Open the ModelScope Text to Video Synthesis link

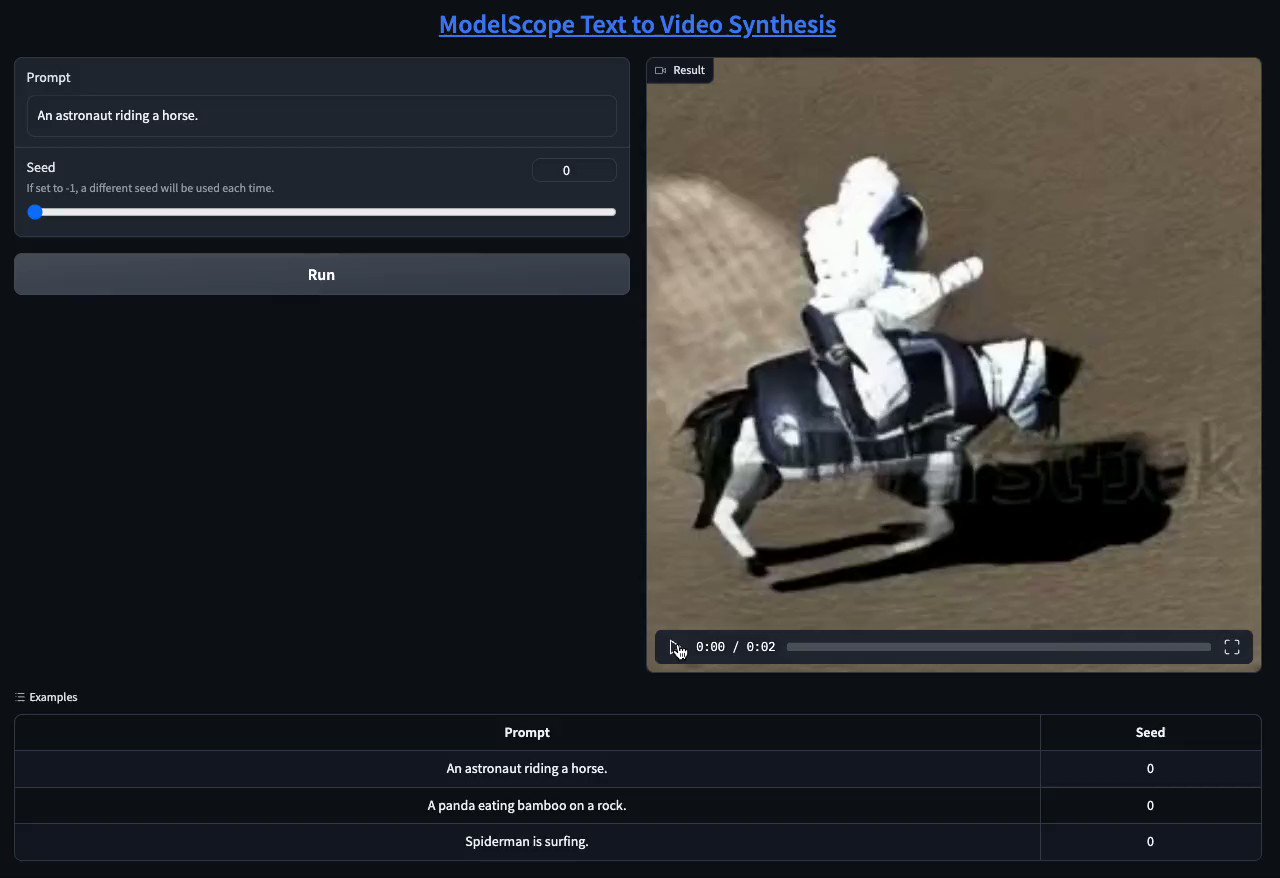637,24
